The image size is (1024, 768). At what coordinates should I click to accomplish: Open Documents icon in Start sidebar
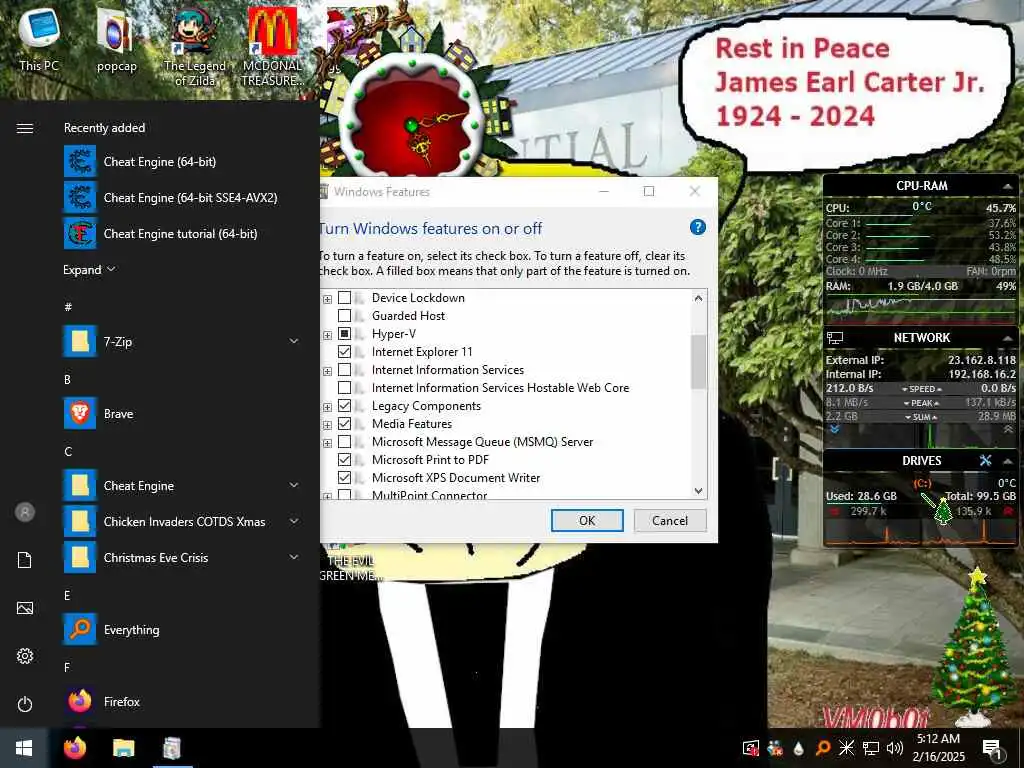[25, 560]
